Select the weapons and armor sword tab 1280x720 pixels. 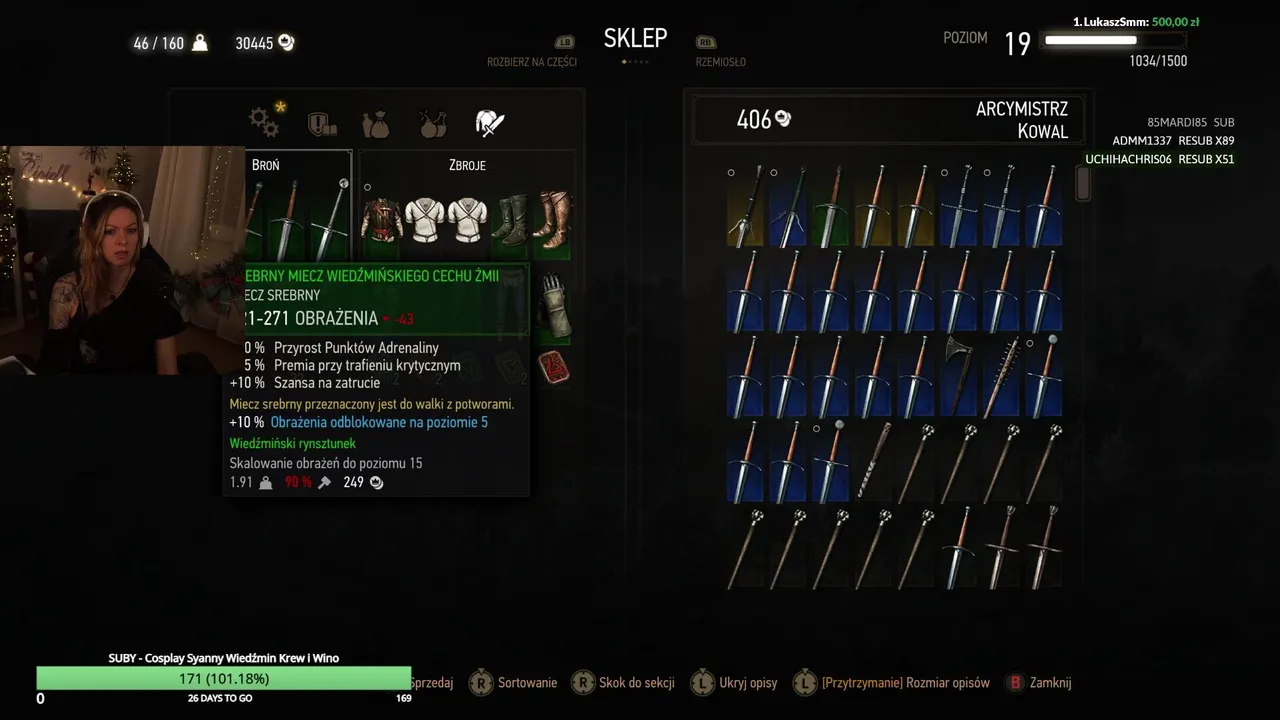[x=489, y=123]
